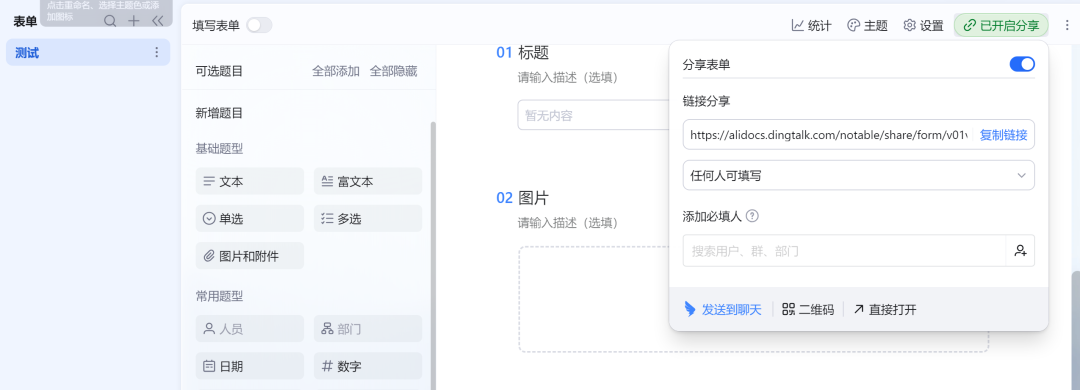Click 全部添加 link

click(335, 71)
